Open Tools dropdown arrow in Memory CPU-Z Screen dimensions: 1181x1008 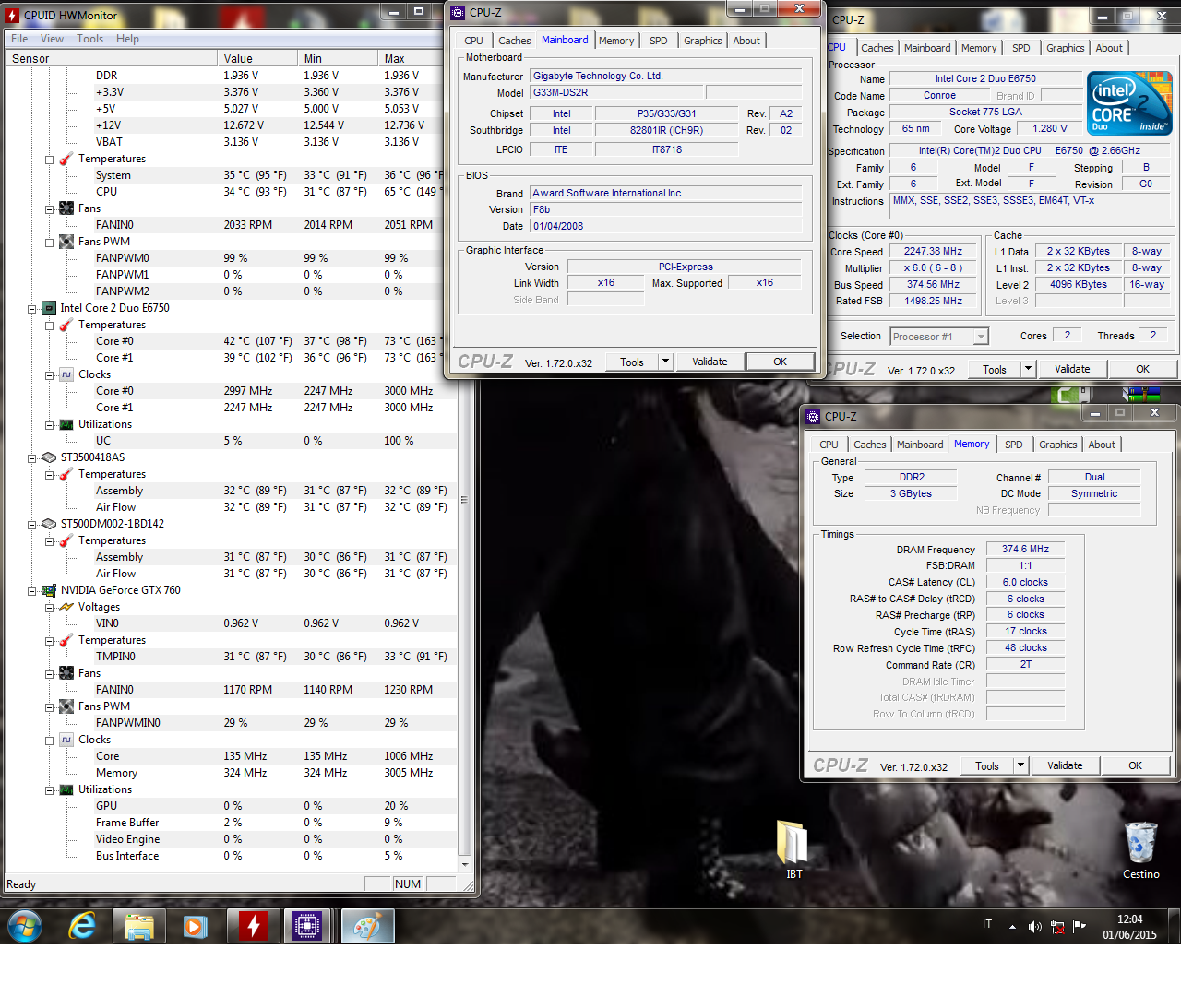click(1020, 765)
